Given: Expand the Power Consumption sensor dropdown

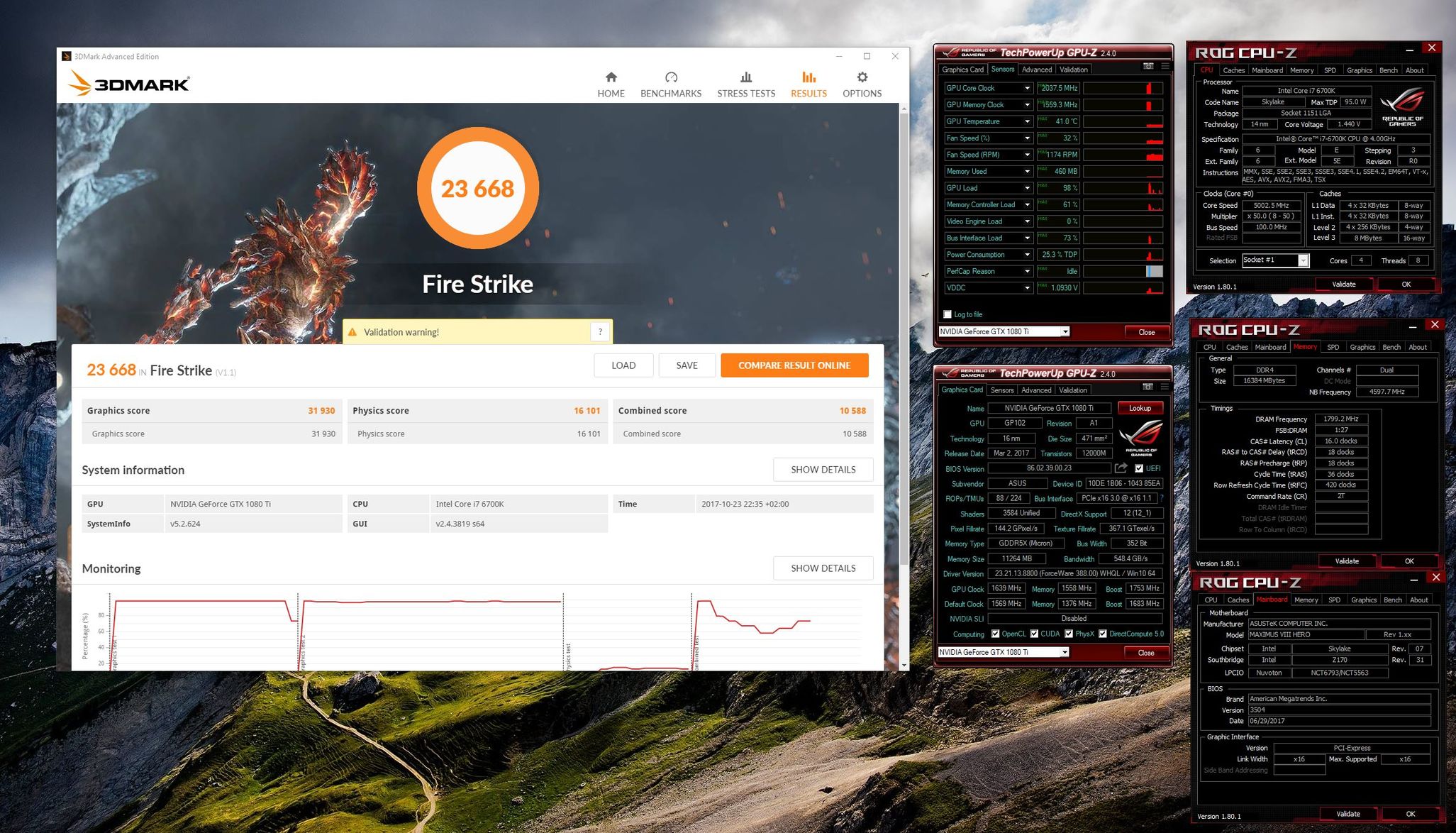Looking at the screenshot, I should tap(1026, 255).
